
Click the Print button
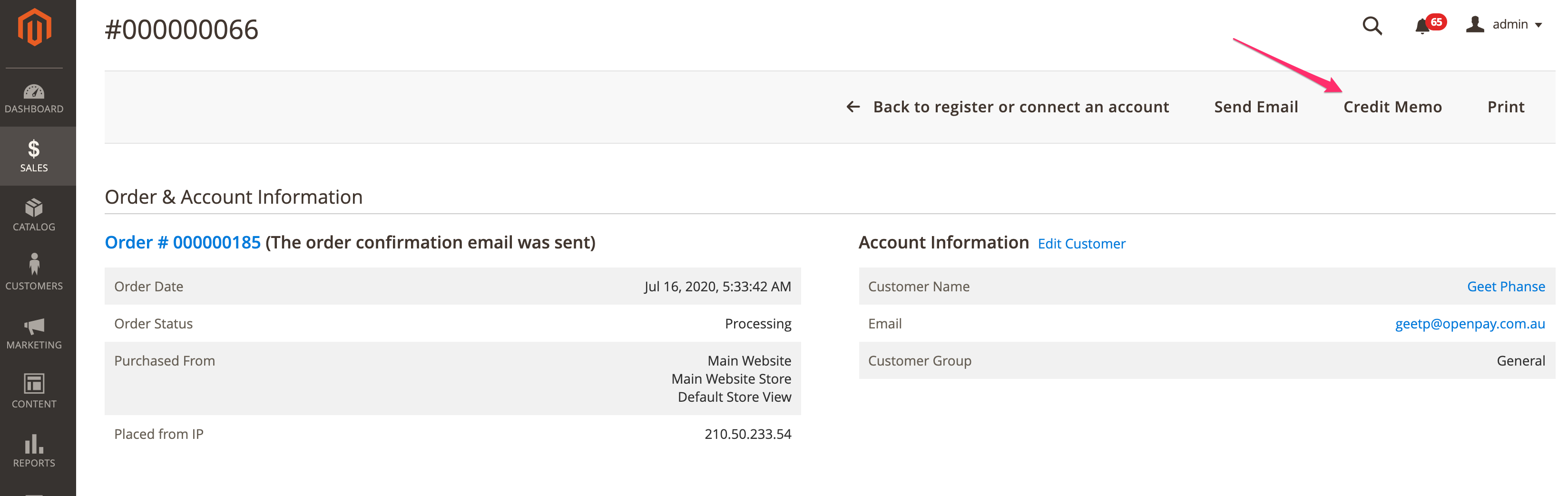point(1505,107)
